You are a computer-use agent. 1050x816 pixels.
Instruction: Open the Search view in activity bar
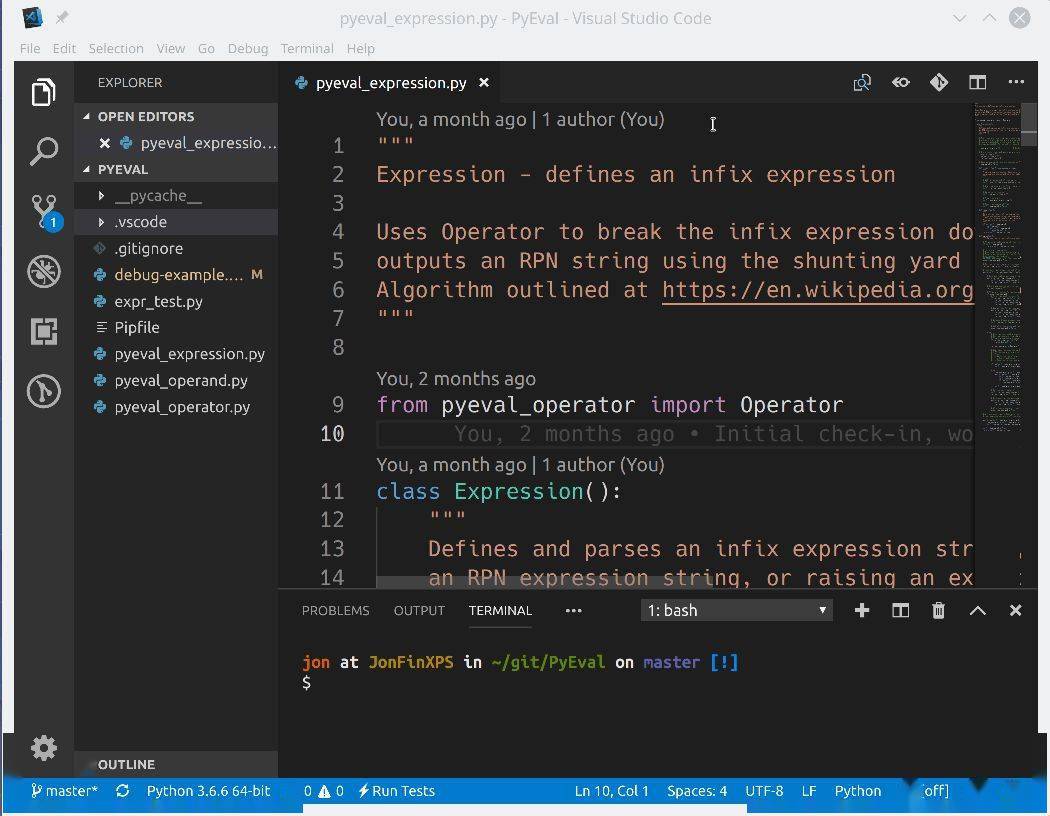(x=43, y=151)
